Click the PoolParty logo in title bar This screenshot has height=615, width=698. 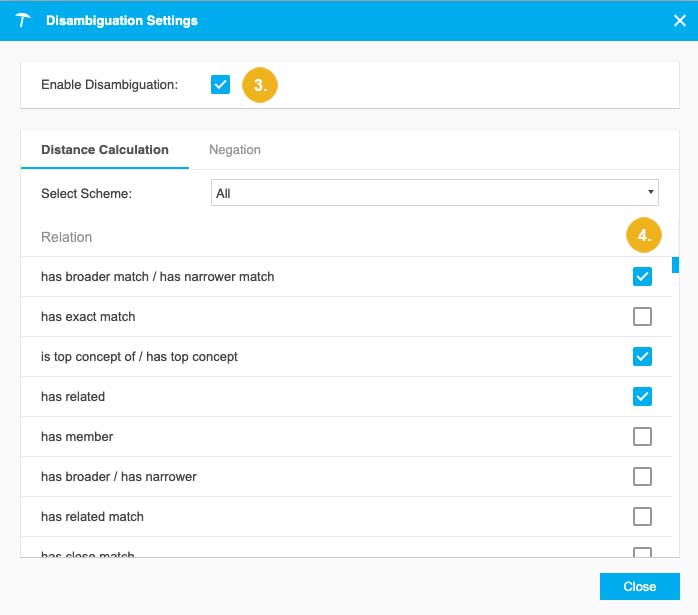23,20
